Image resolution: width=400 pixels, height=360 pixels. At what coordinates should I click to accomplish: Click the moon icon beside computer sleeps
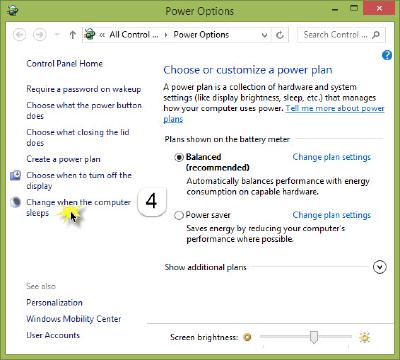tap(15, 202)
